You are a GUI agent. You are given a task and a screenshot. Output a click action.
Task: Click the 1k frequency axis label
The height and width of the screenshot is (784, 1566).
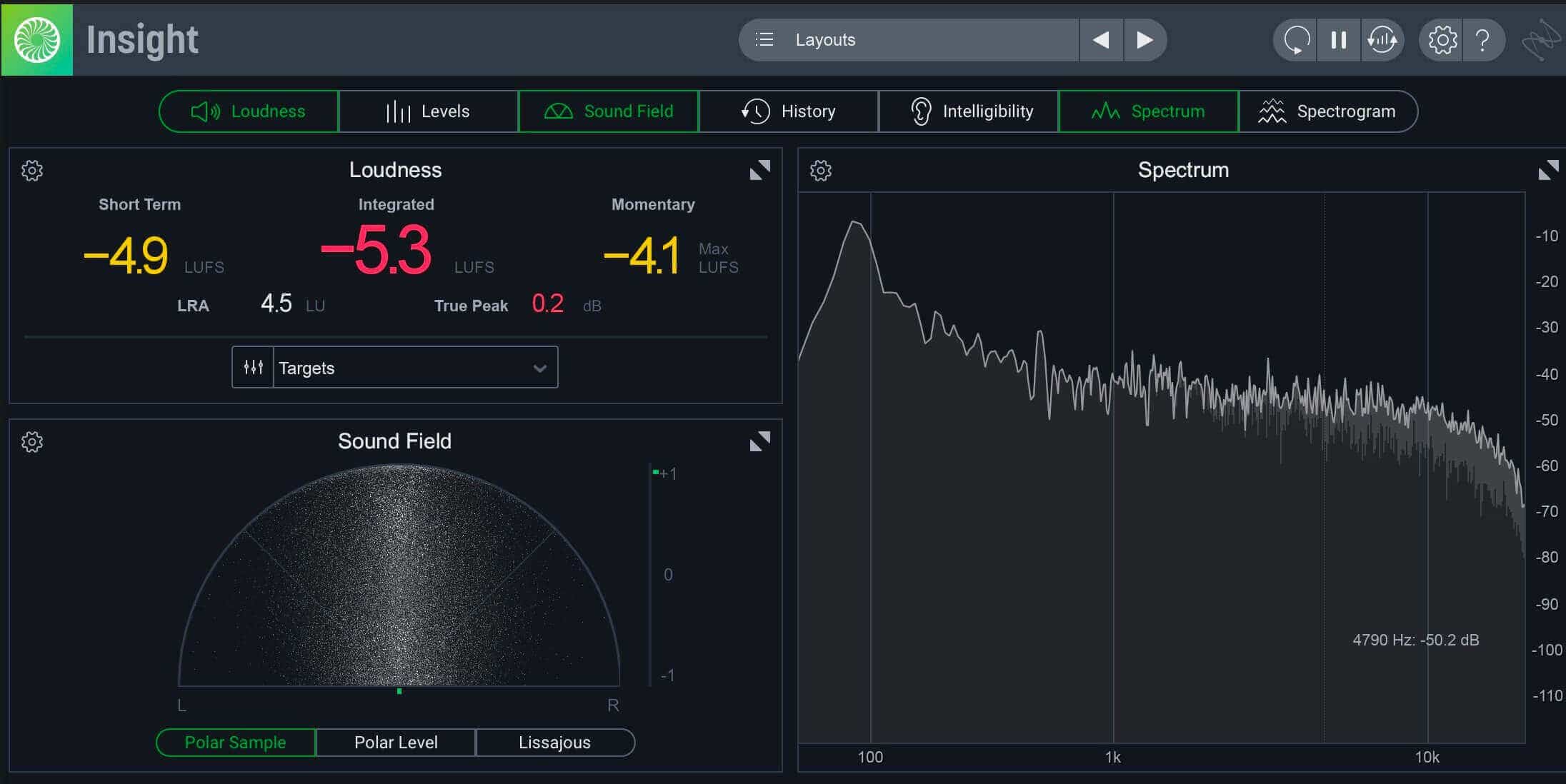1113,758
